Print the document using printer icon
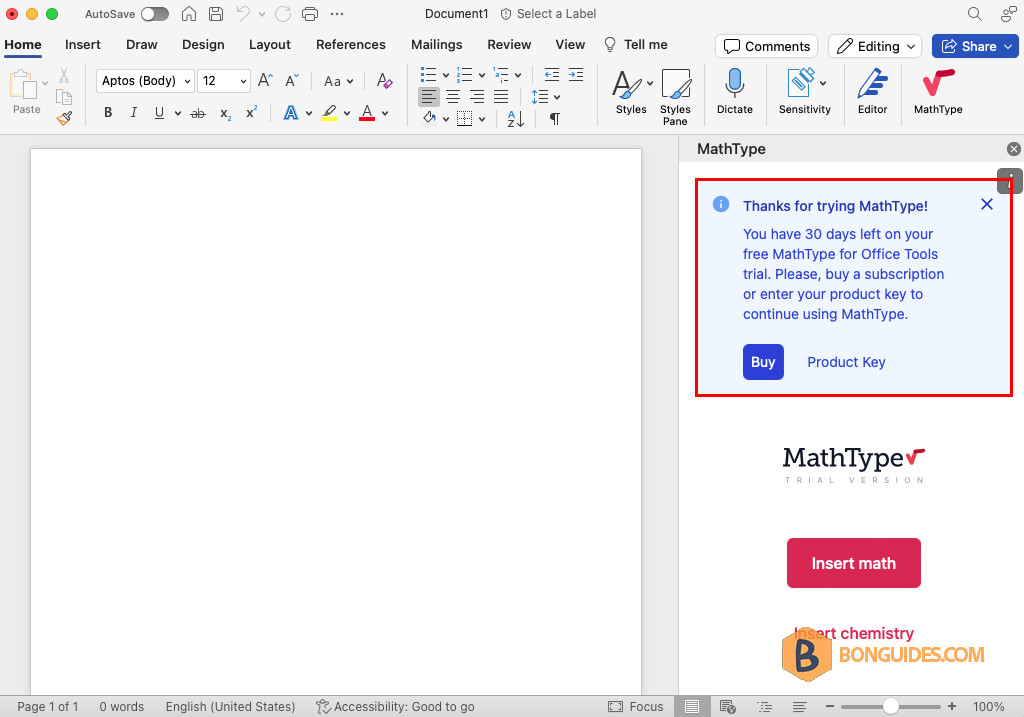This screenshot has width=1024, height=717. tap(310, 14)
